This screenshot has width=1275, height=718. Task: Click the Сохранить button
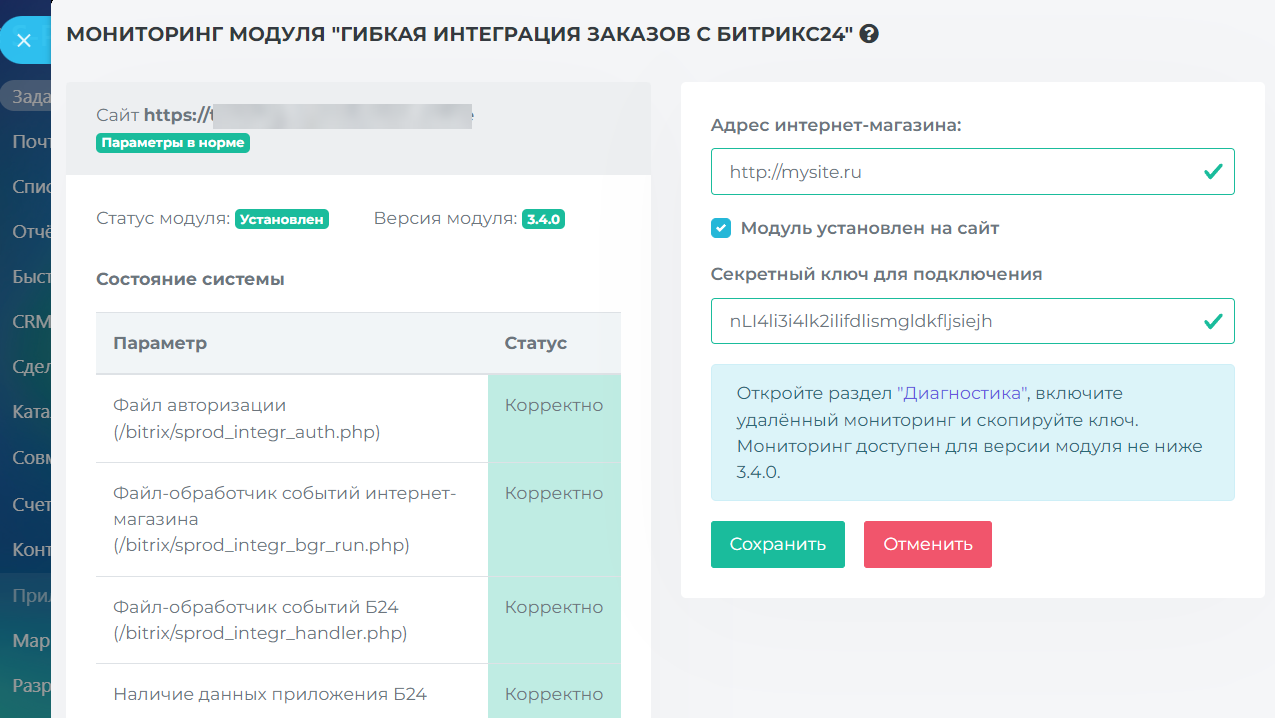pyautogui.click(x=778, y=544)
